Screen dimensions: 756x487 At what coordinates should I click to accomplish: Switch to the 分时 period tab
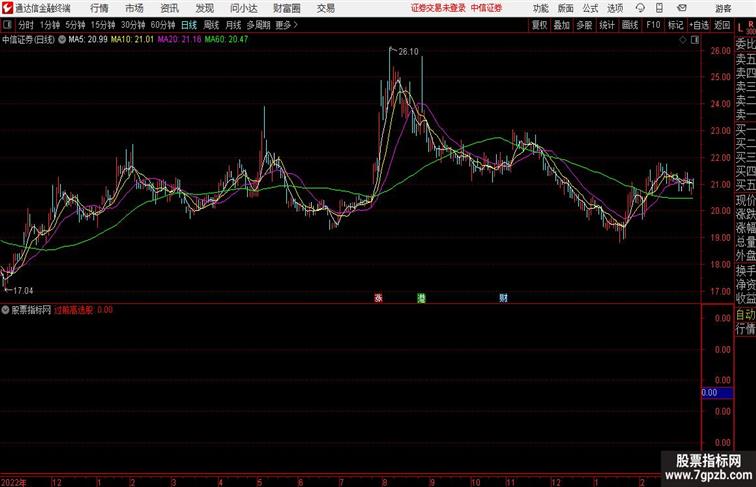pos(26,25)
